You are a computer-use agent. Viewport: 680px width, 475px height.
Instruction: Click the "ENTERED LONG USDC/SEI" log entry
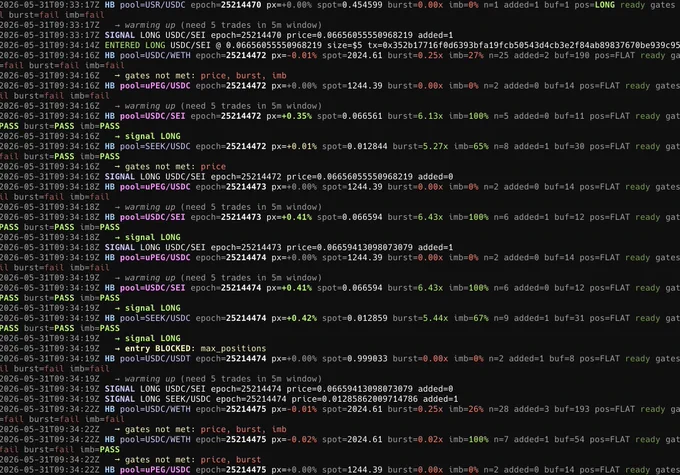[x=340, y=45]
